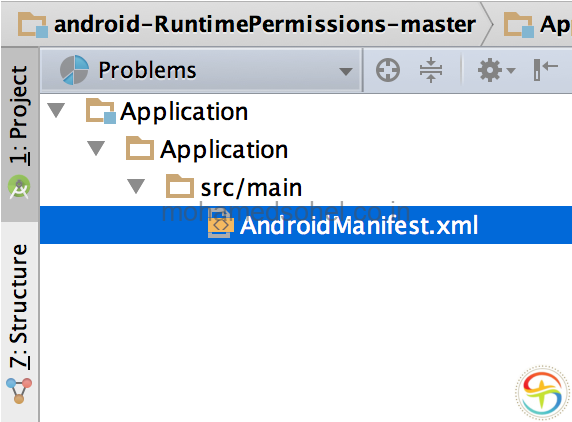Open the Problems view dropdown
Screen dimensions: 572x422
click(x=201, y=70)
